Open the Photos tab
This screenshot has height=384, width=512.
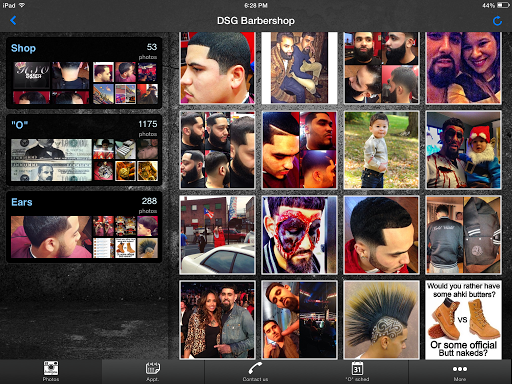(51, 371)
